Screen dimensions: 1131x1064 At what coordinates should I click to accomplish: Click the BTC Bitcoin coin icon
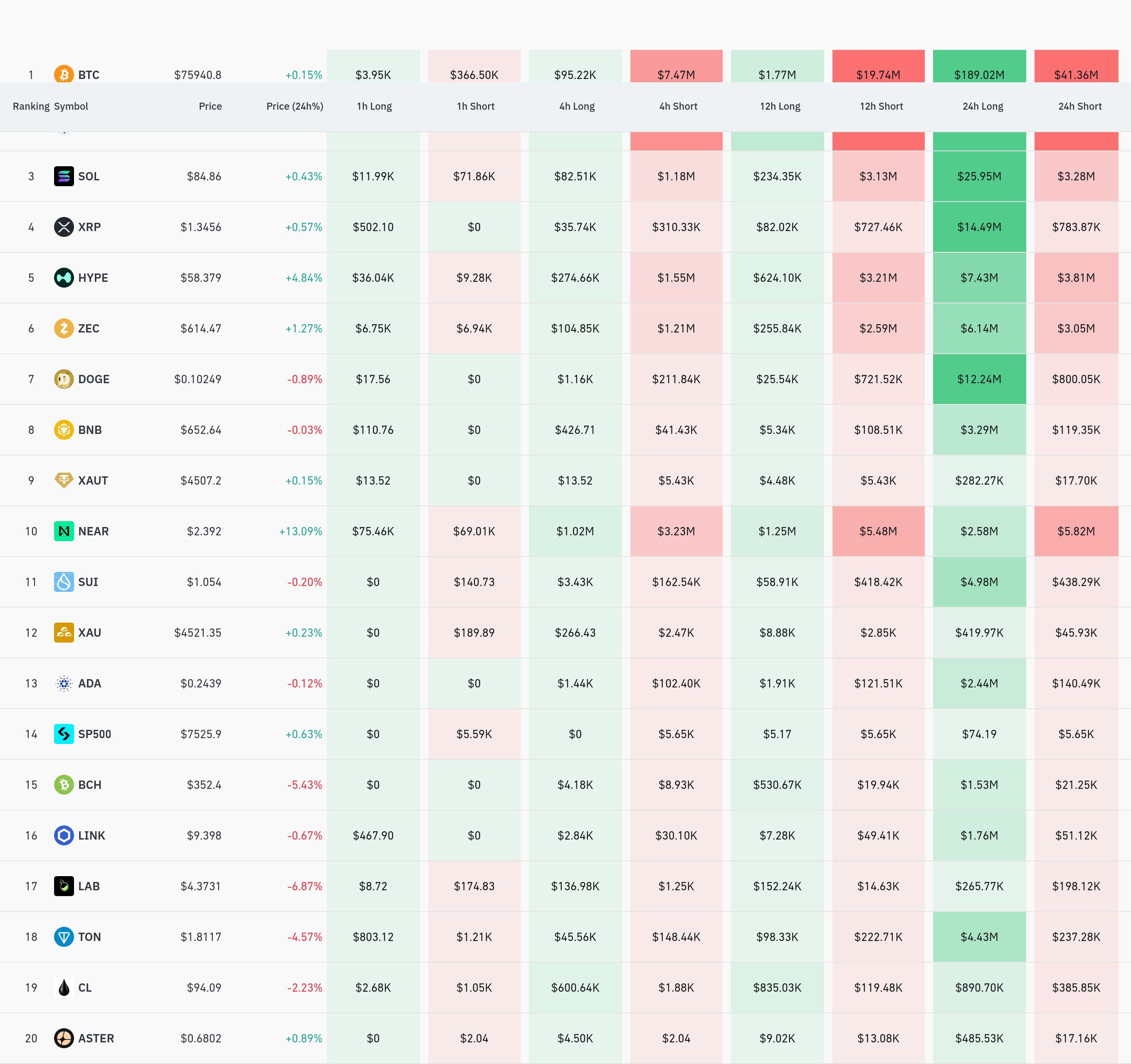click(x=64, y=74)
